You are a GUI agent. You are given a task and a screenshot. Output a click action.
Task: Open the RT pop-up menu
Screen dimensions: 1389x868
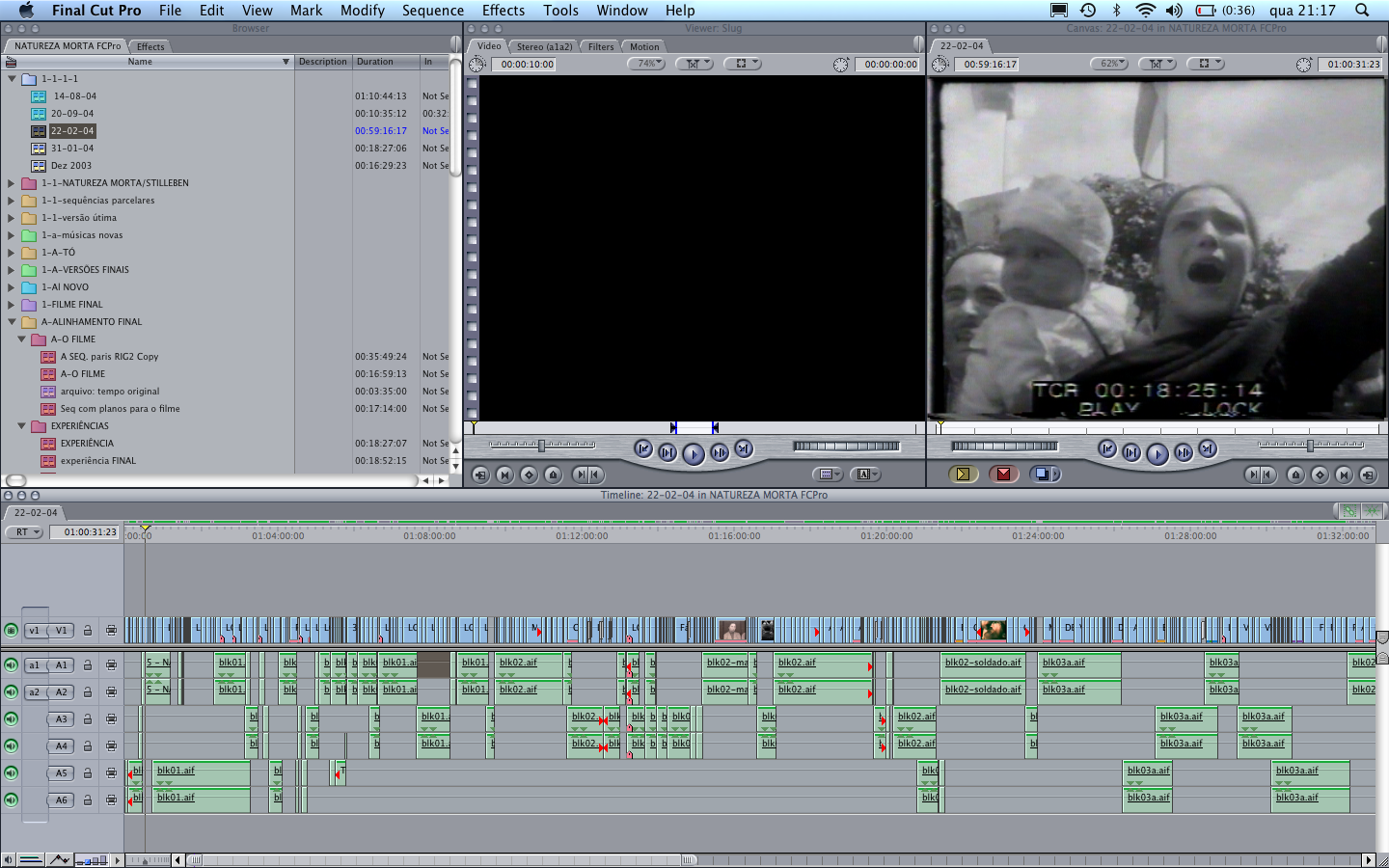coord(24,532)
